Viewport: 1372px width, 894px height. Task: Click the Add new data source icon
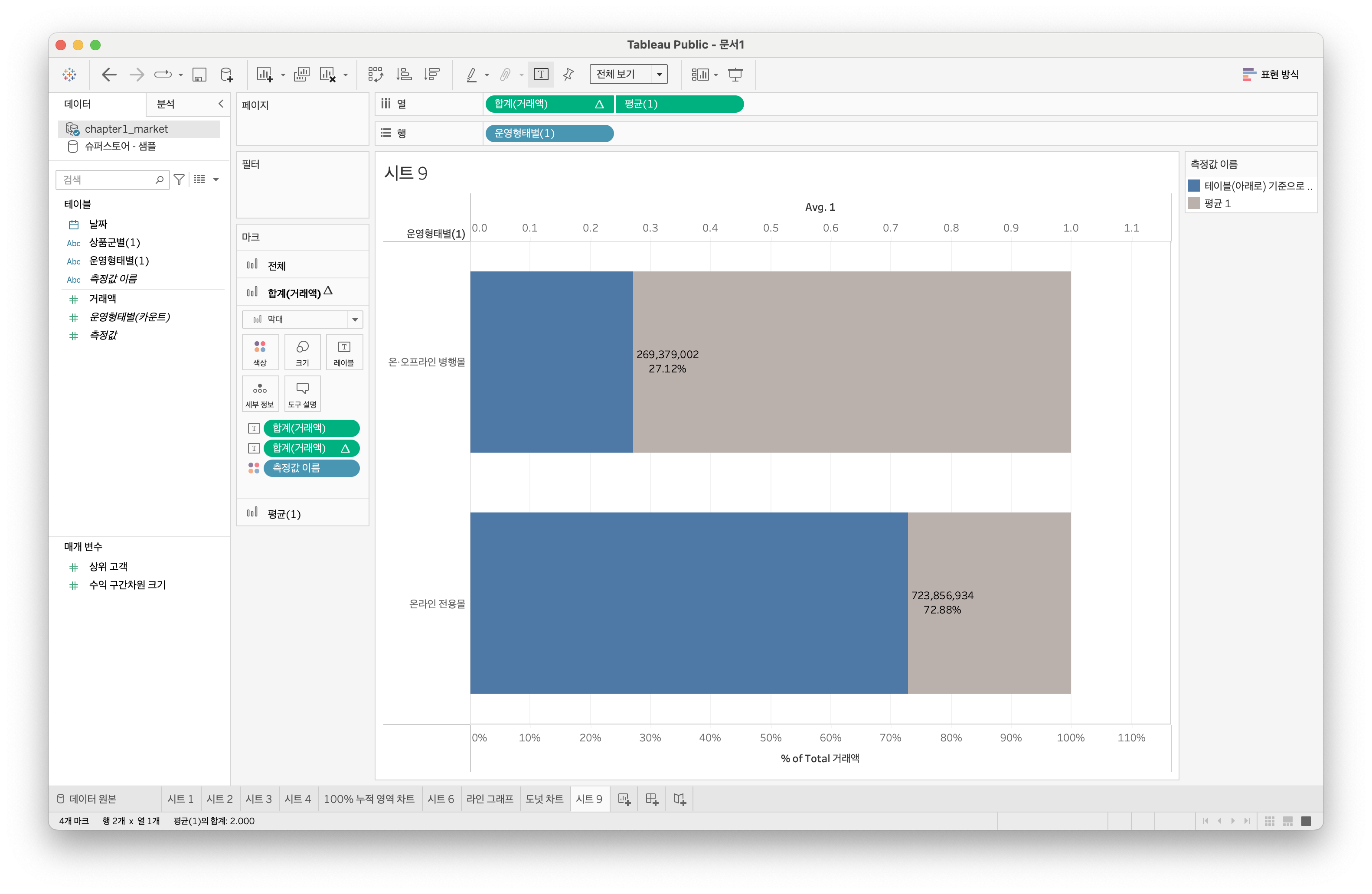[227, 75]
